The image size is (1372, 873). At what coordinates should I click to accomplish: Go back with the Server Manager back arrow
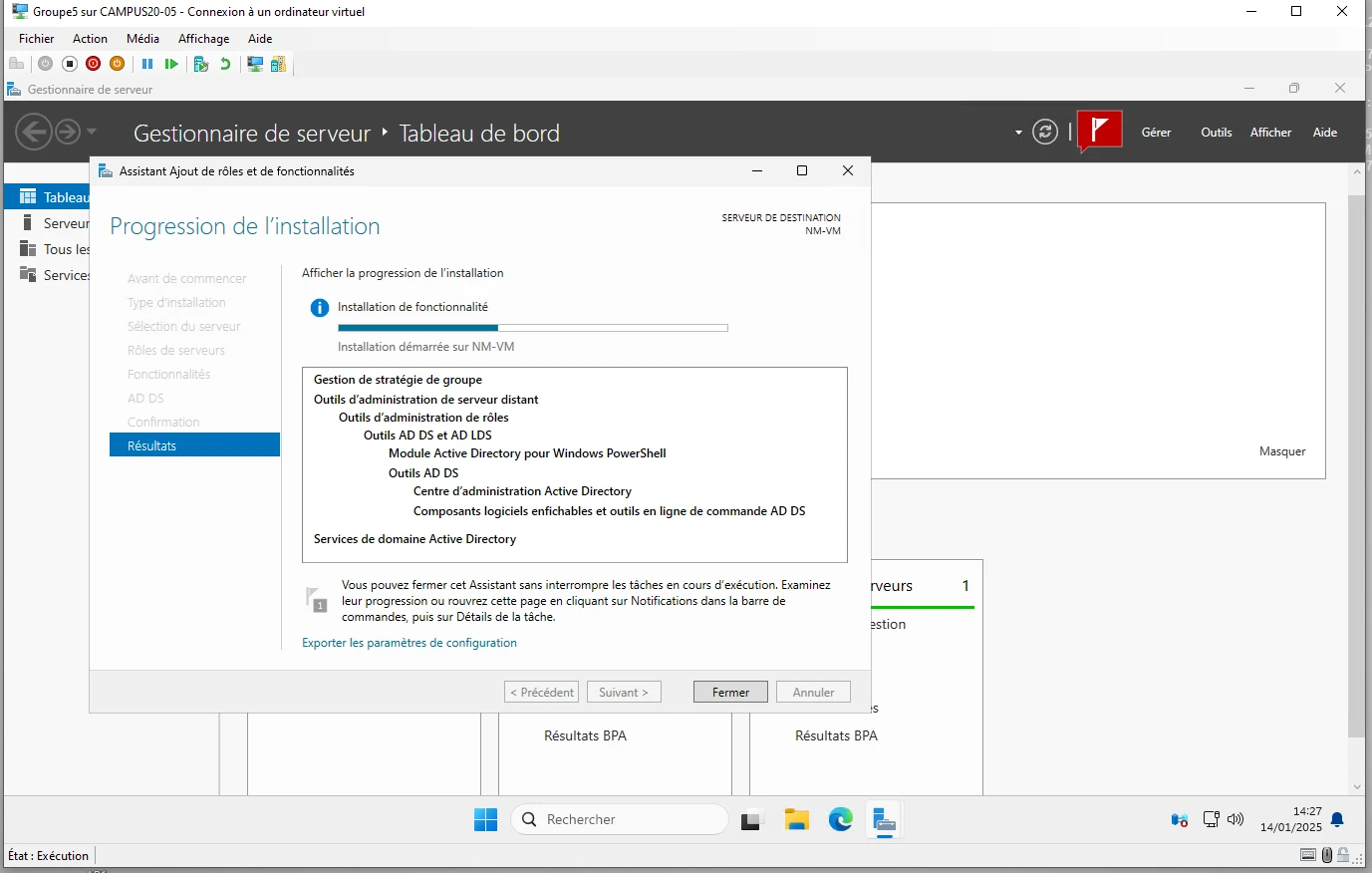(33, 132)
